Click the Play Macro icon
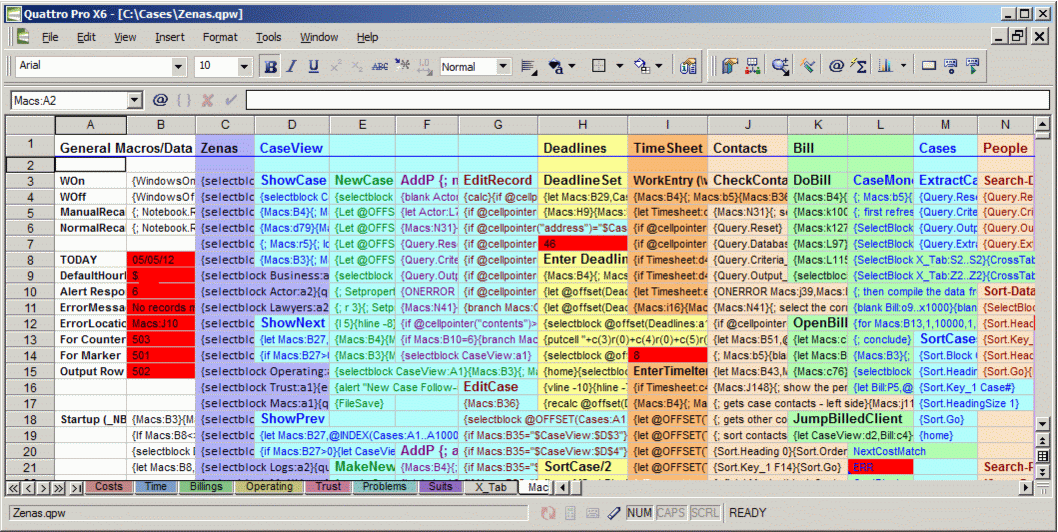 tap(971, 67)
